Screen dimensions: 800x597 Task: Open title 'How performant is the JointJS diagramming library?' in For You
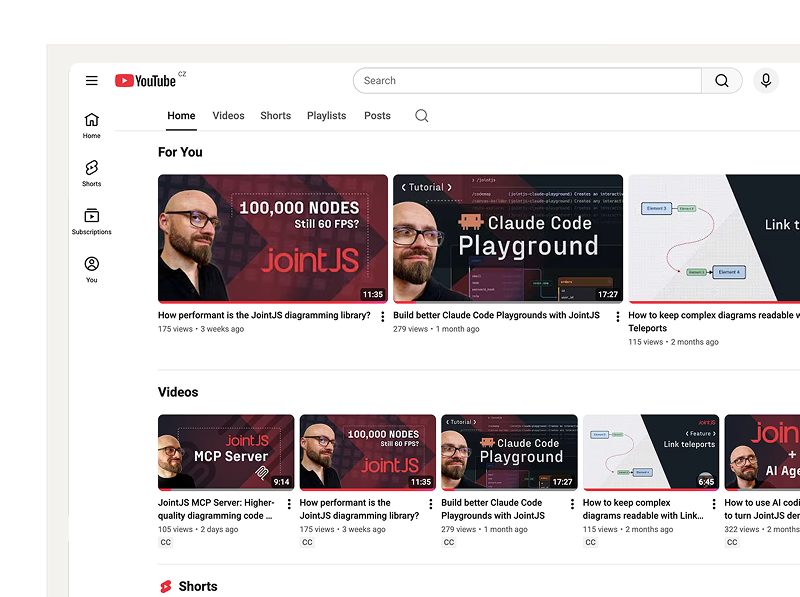coord(264,315)
